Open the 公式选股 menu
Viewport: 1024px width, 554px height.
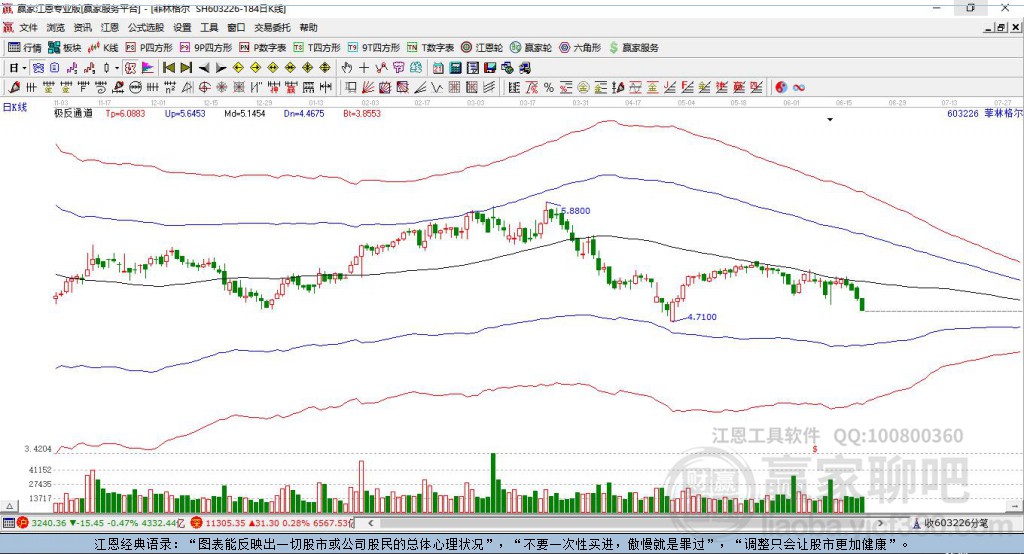point(146,27)
